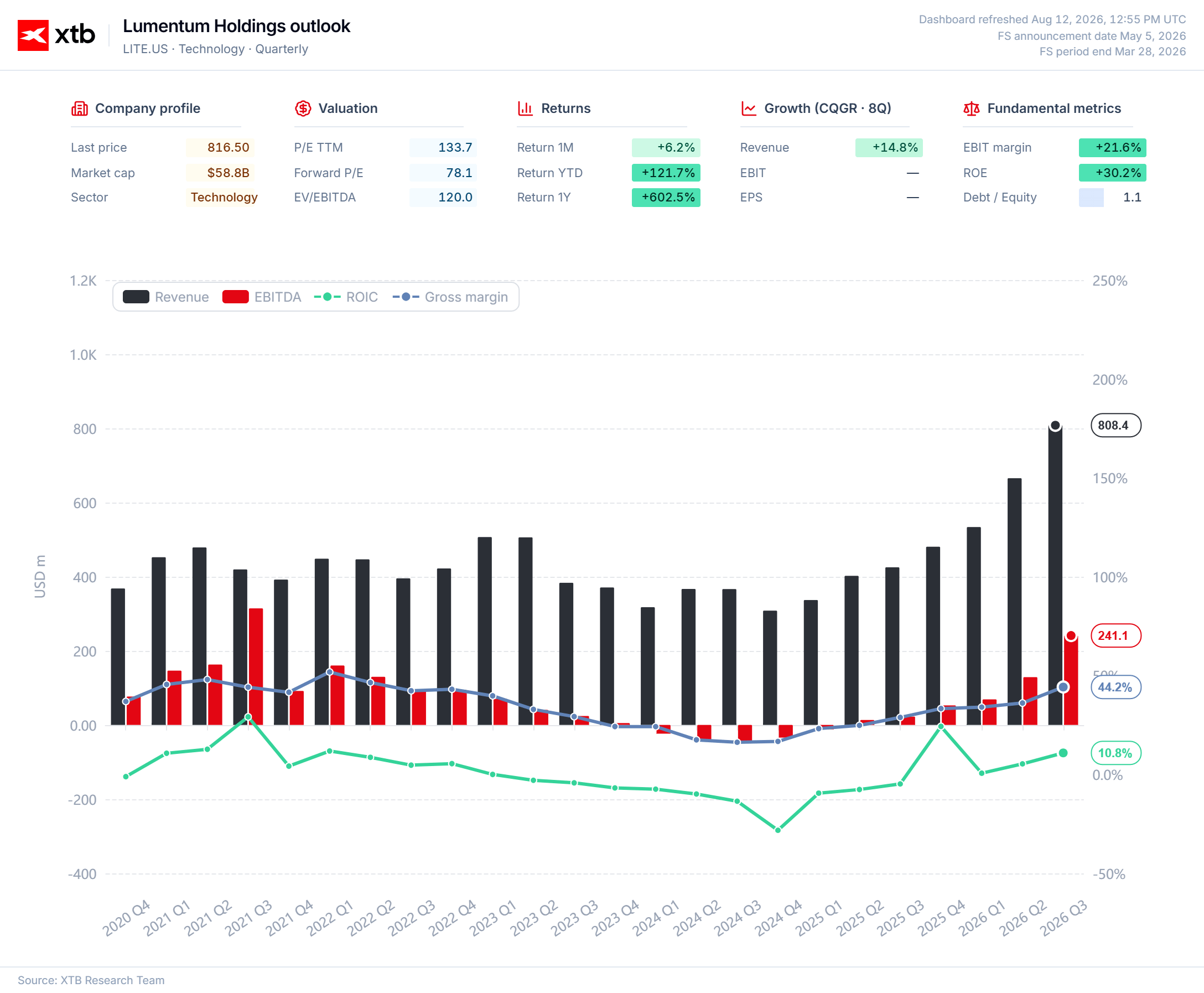Click the Valuation dollar icon
Screen dimensions: 1204x993
(x=303, y=108)
